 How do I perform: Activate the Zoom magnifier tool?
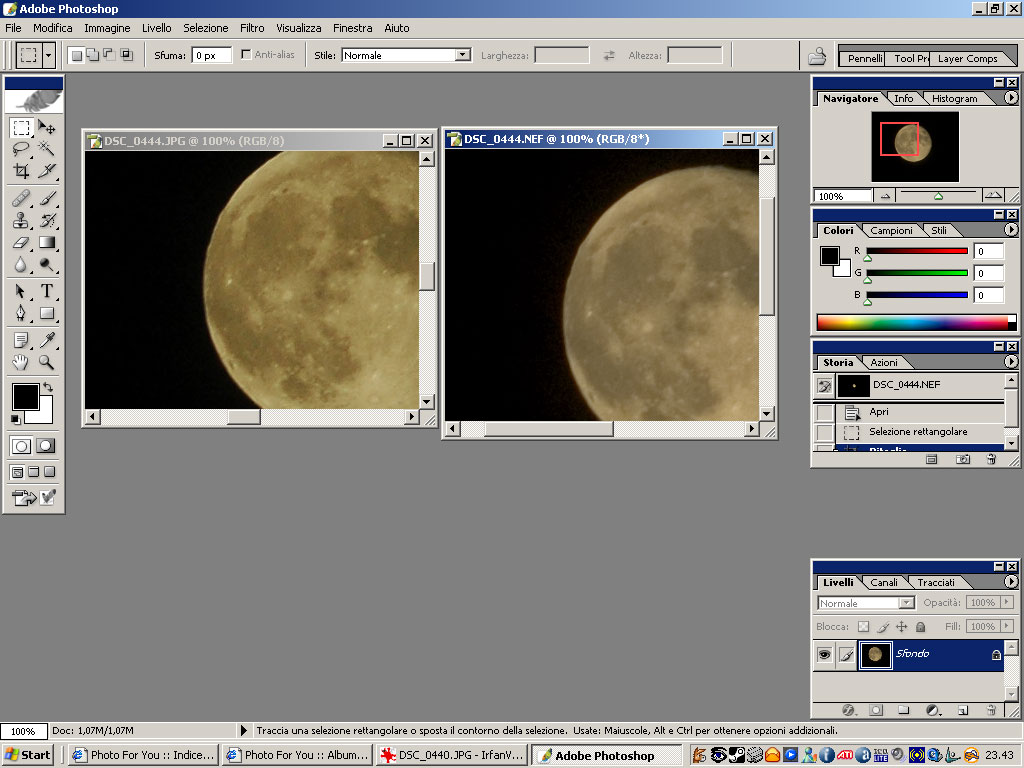(47, 362)
